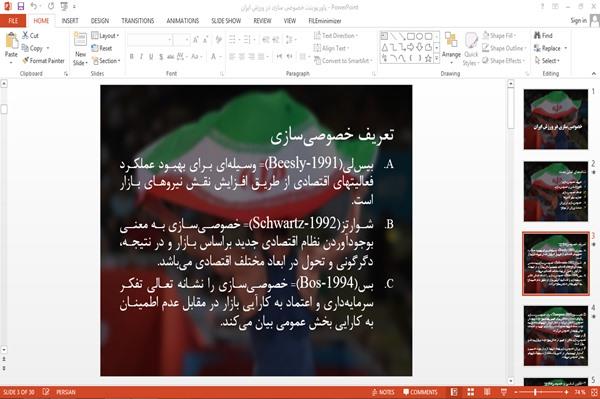Click Select in Editing group

pos(547,60)
